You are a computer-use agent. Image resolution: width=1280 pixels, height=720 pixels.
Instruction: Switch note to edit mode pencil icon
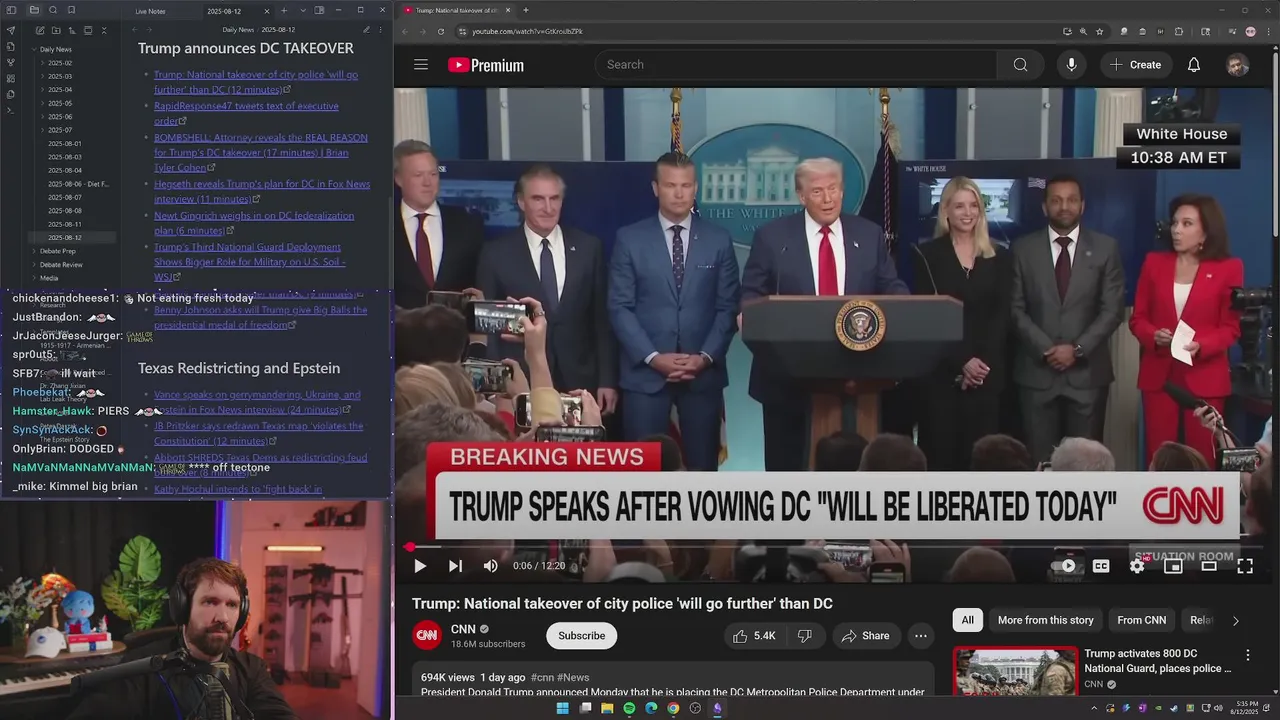point(366,30)
